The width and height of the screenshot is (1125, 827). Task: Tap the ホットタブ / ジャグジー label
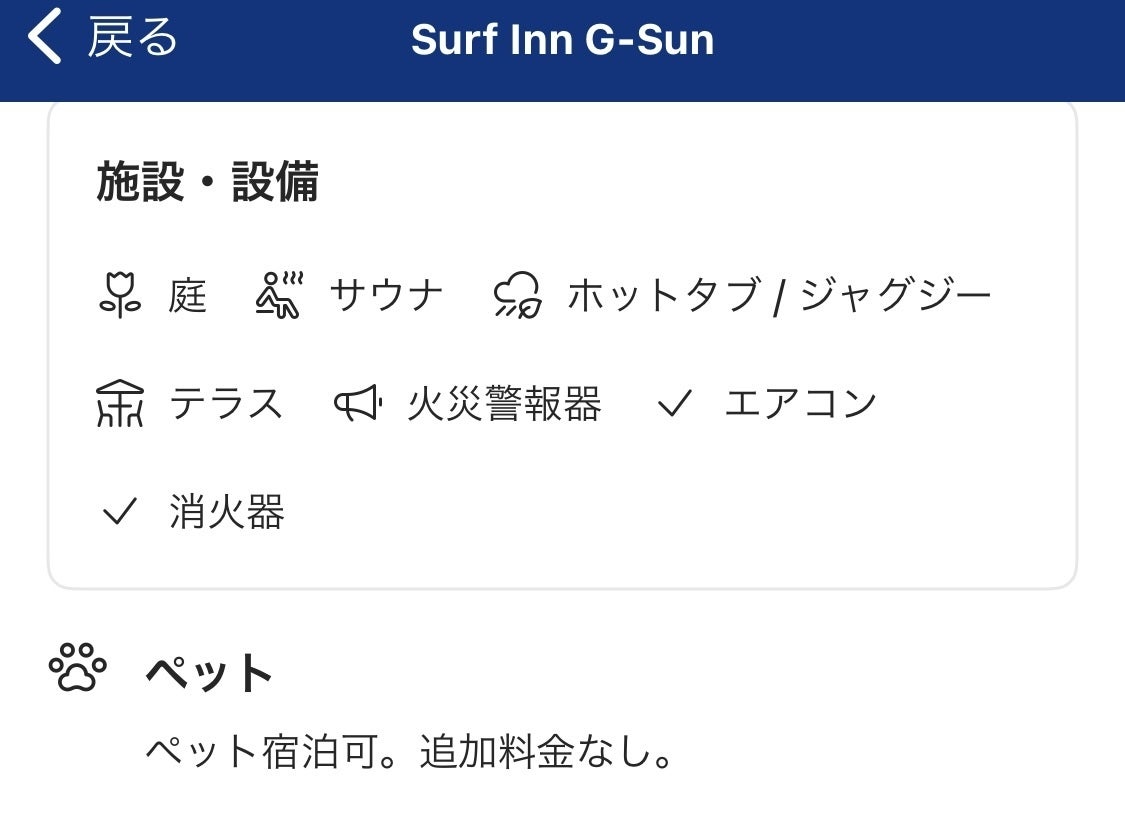pyautogui.click(x=779, y=296)
